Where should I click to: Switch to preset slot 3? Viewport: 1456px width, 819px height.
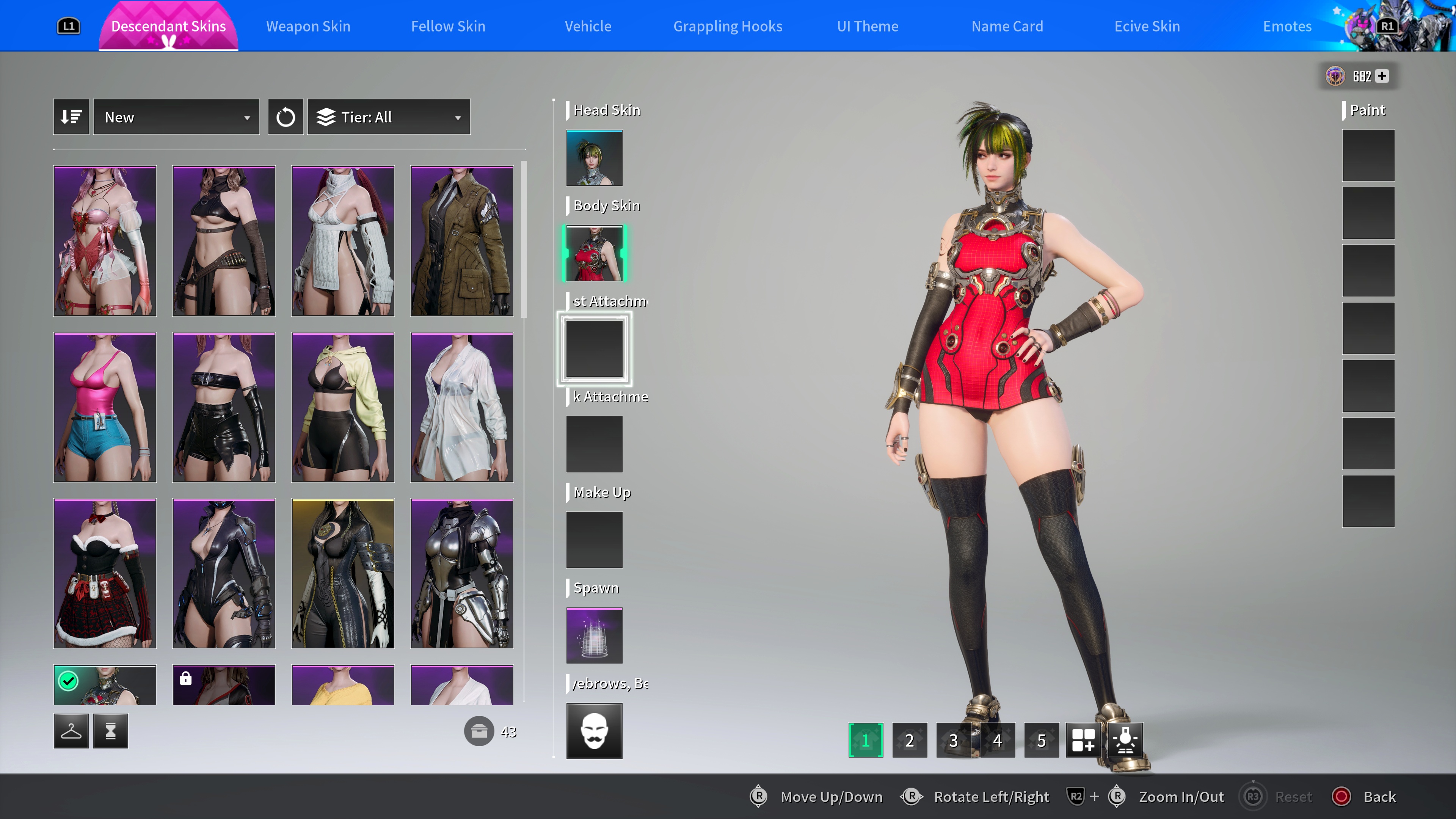pos(954,740)
